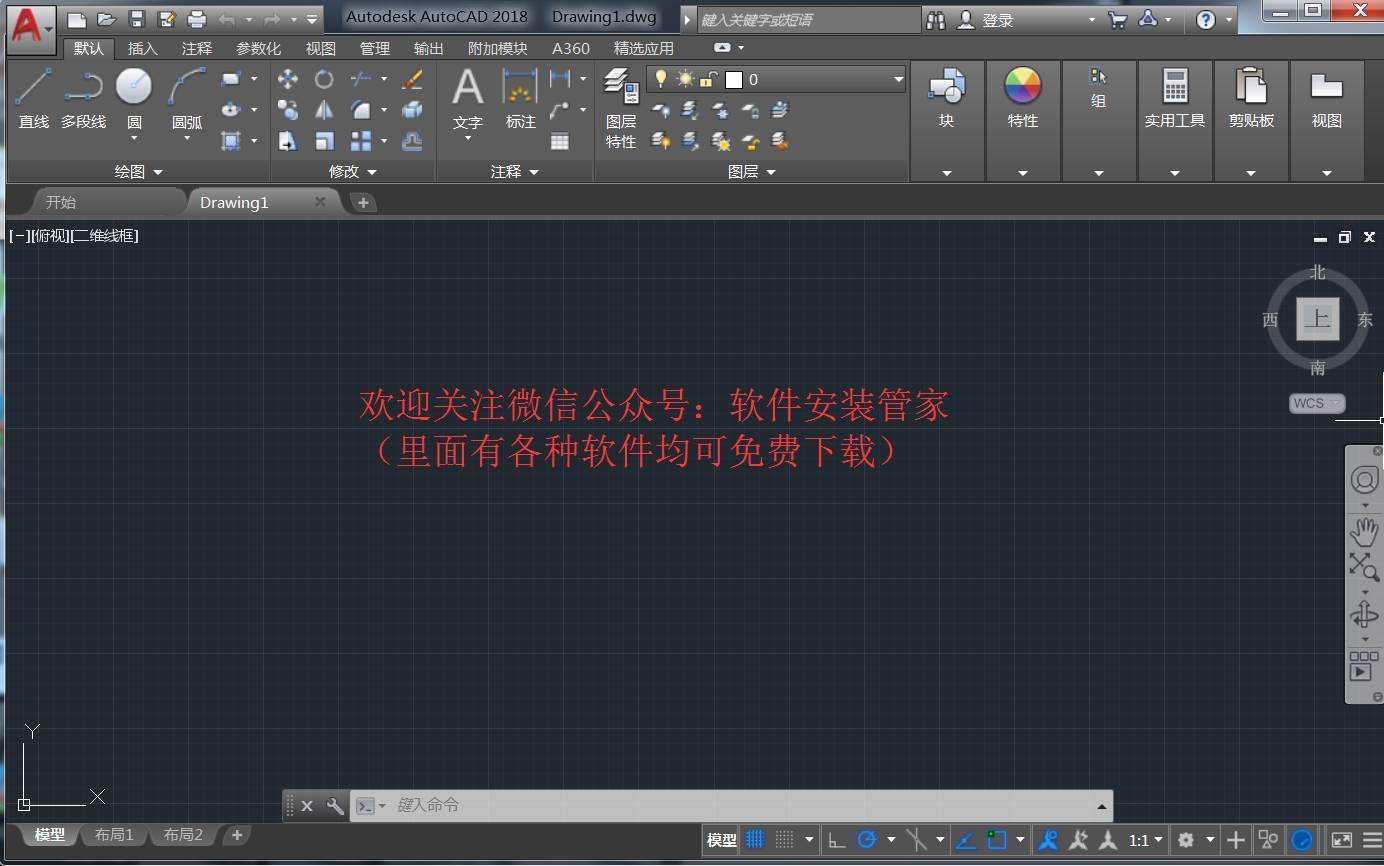Switch to the 插入 ribbon tab
This screenshot has width=1384, height=866.
pos(141,47)
